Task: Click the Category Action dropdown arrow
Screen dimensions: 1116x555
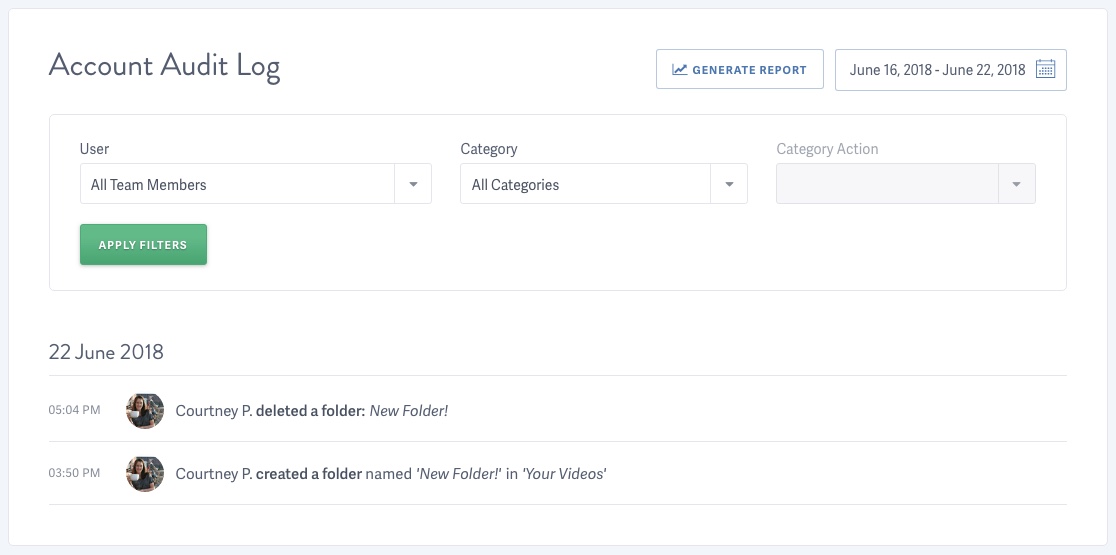Action: (x=1016, y=184)
